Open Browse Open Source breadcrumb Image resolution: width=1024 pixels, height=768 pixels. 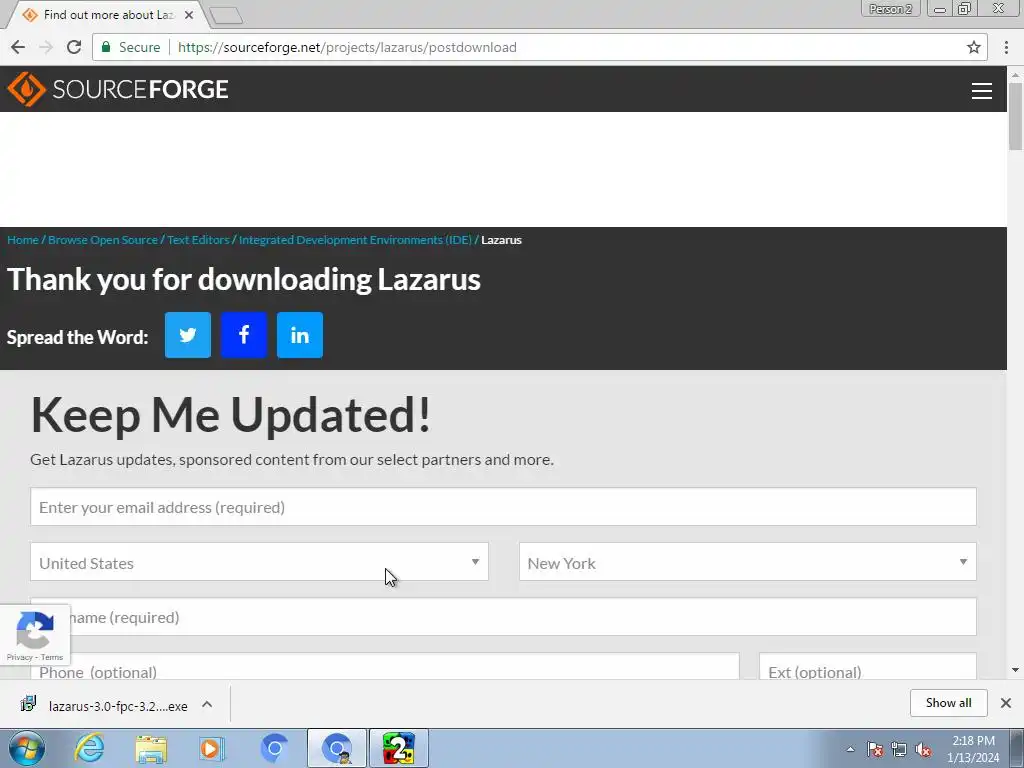point(103,240)
